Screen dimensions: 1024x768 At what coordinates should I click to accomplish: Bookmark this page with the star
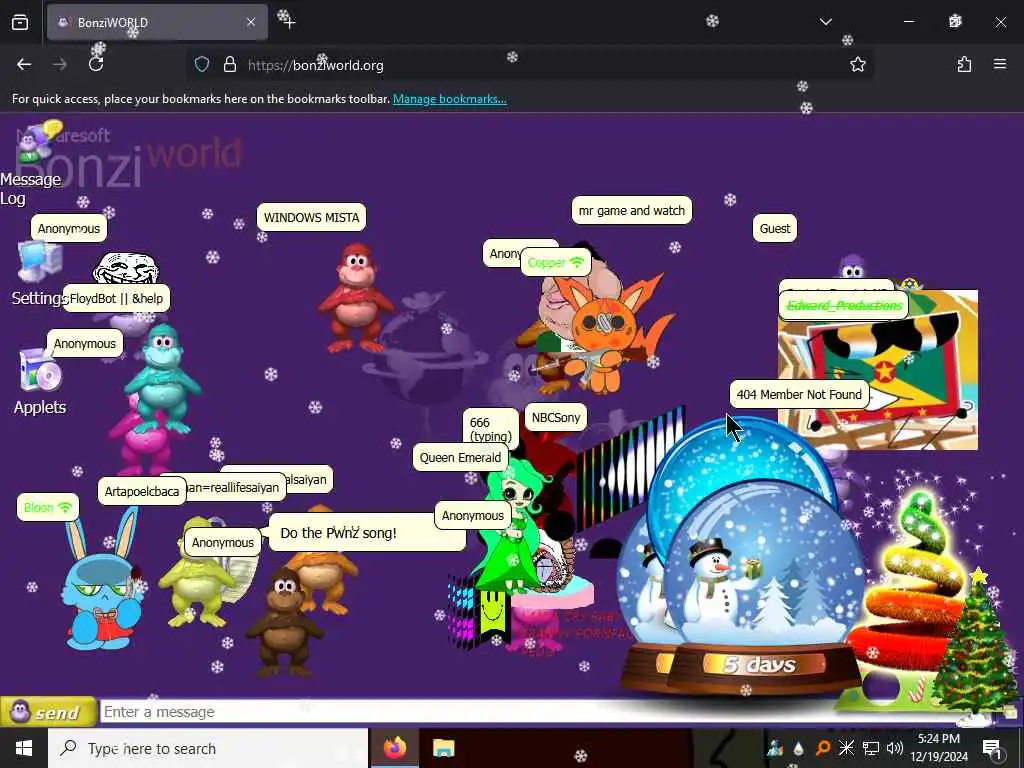click(857, 64)
